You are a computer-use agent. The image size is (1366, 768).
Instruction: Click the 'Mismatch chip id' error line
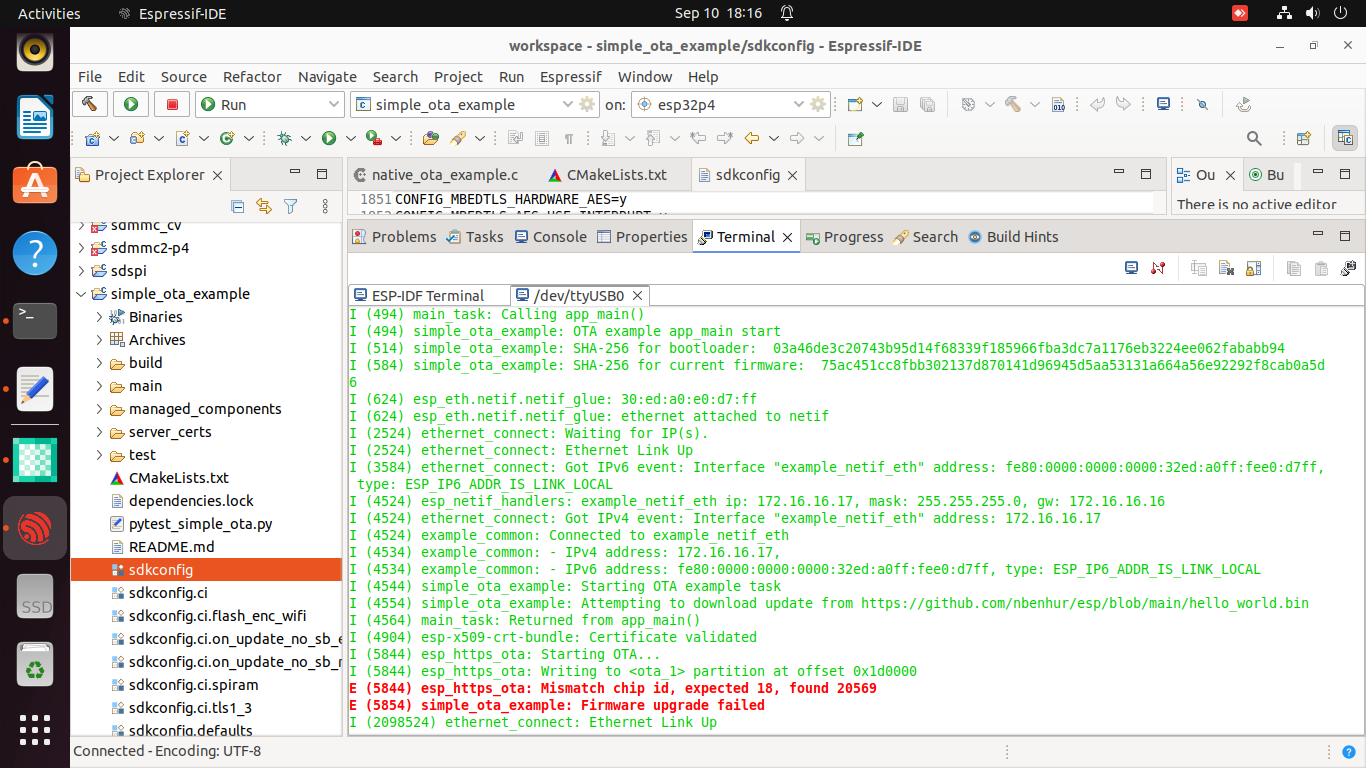click(612, 688)
